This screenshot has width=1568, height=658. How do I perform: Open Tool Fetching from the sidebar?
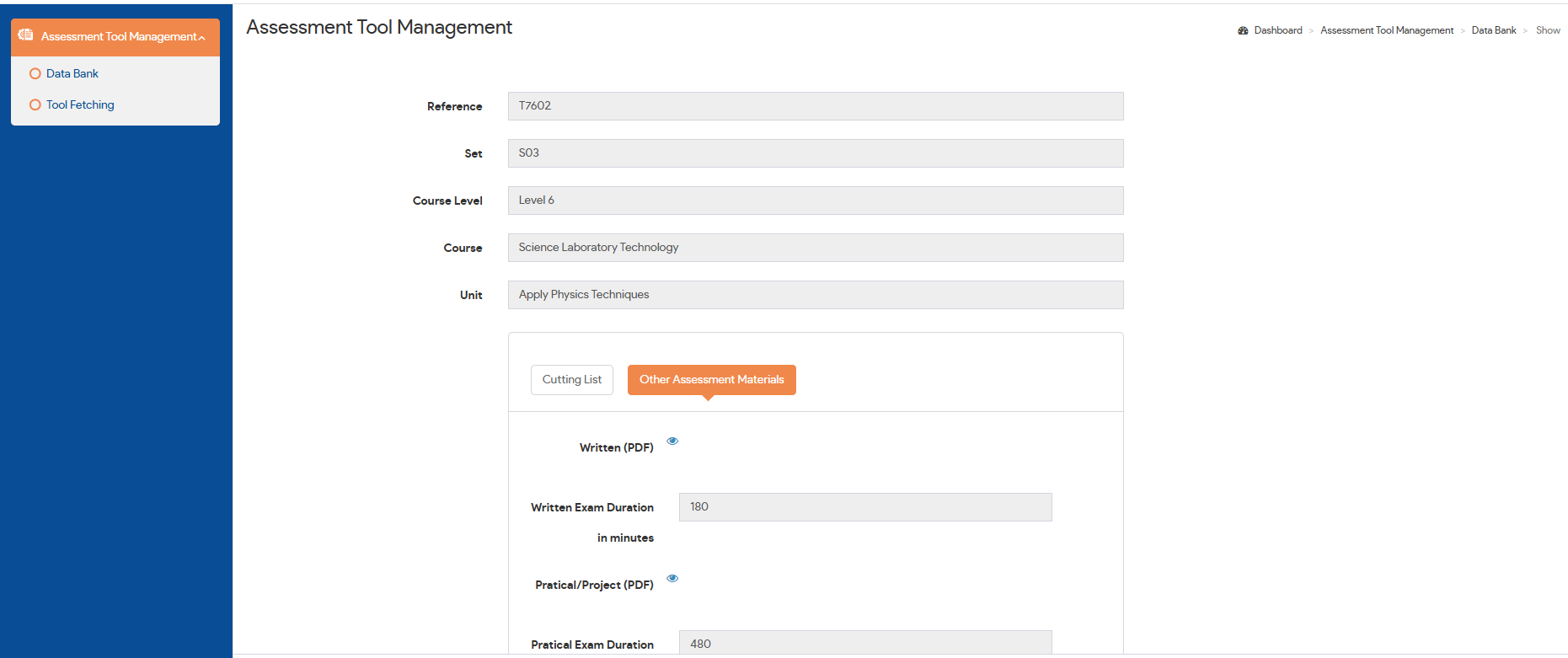80,105
